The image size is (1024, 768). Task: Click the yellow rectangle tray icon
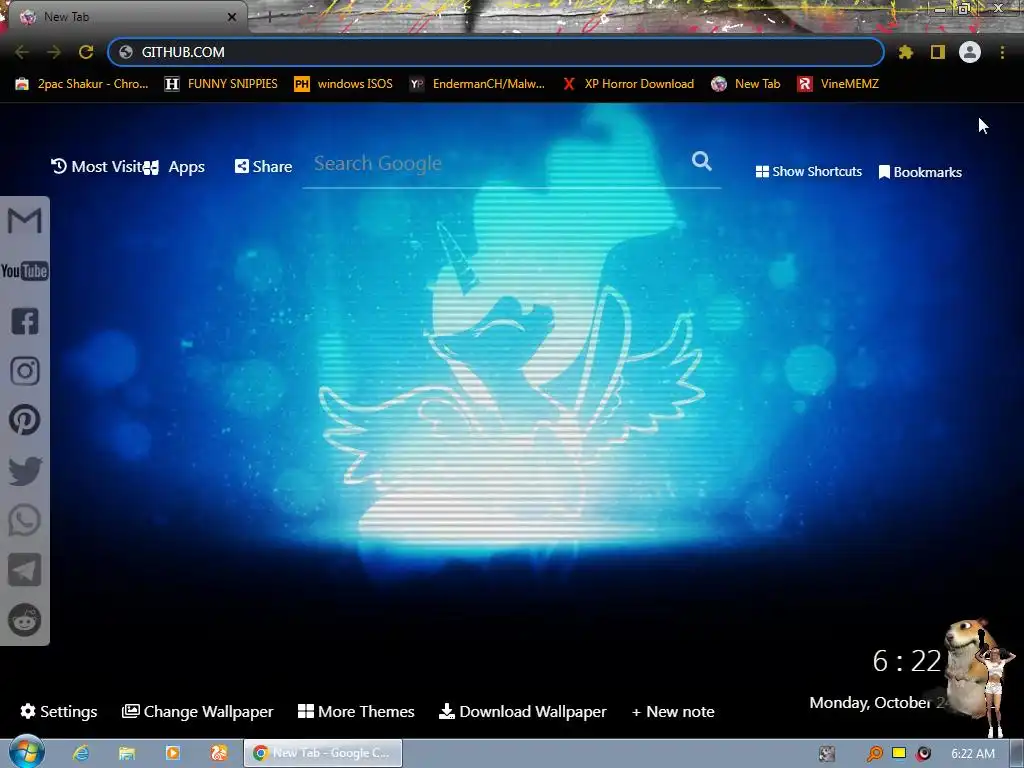pyautogui.click(x=899, y=753)
